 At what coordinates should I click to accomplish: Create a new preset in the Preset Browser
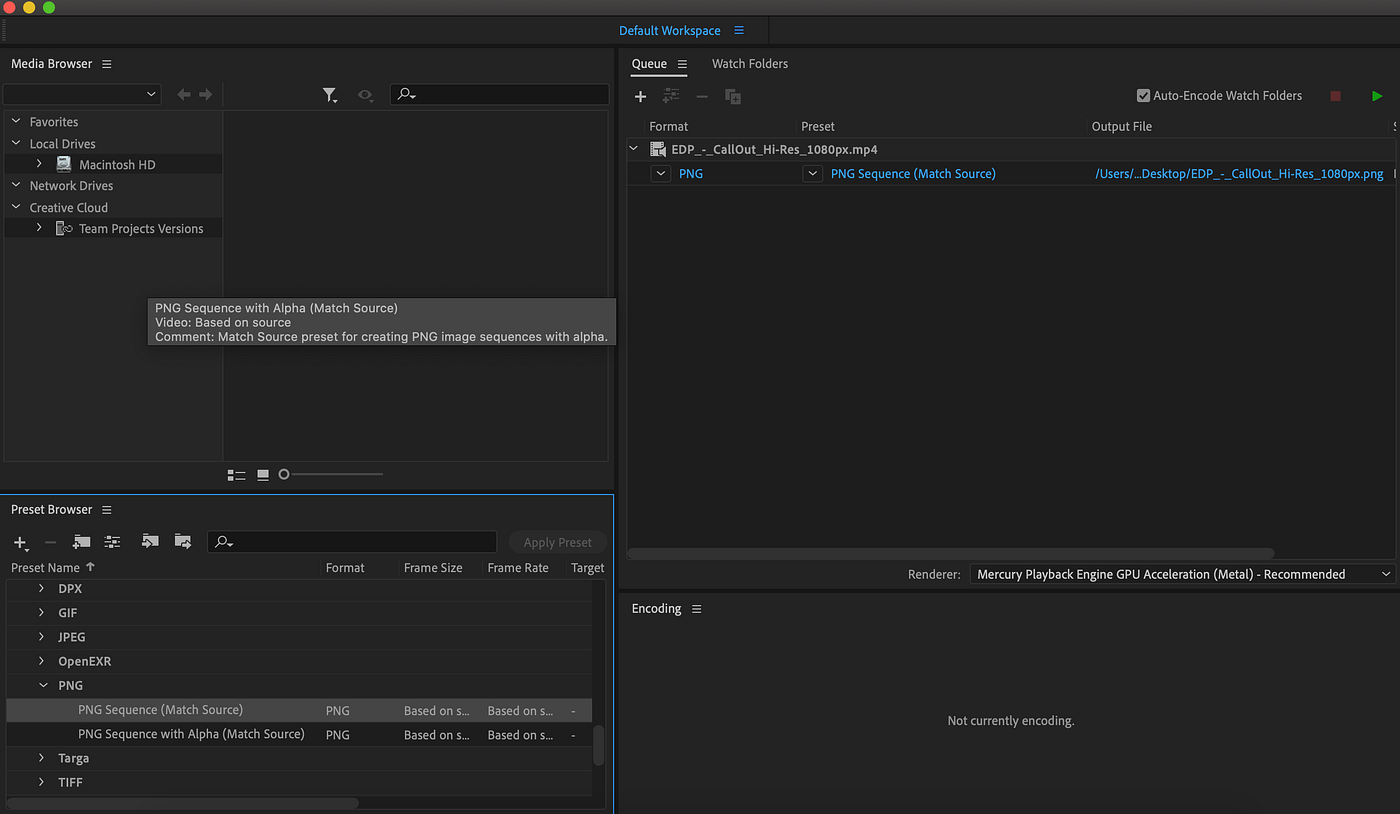coord(20,542)
